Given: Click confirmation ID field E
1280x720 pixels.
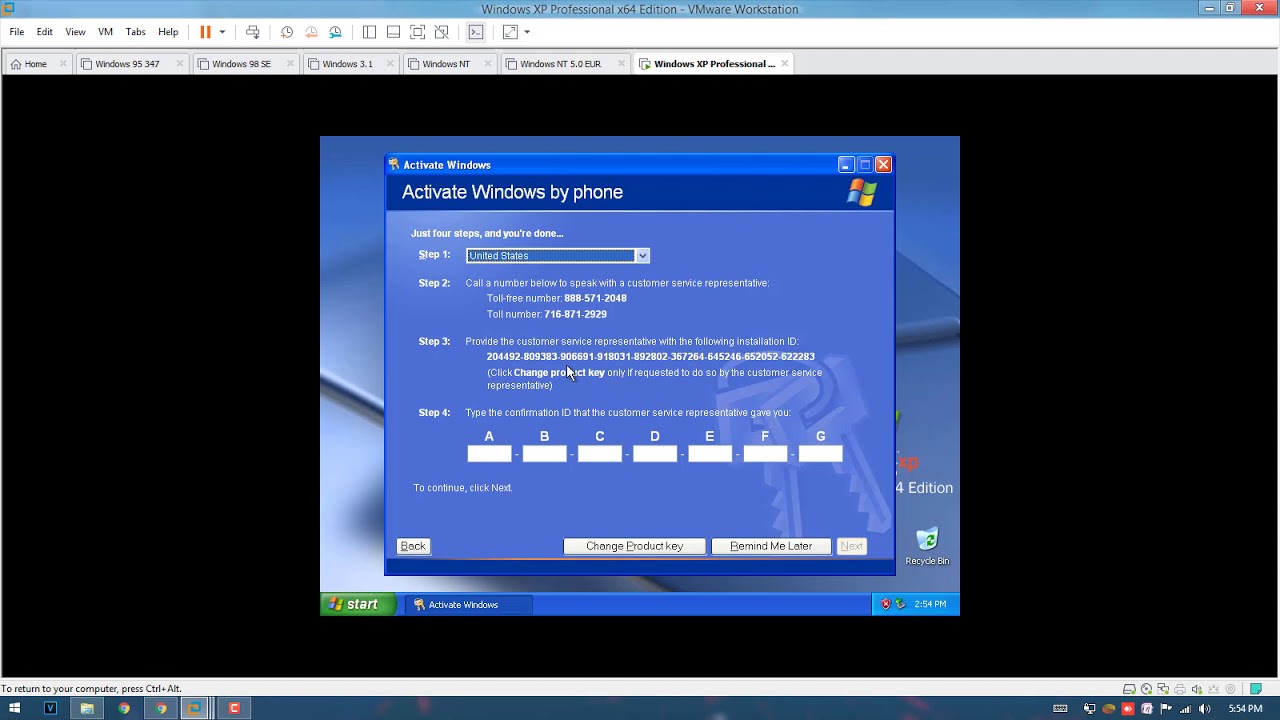Looking at the screenshot, I should [x=710, y=454].
